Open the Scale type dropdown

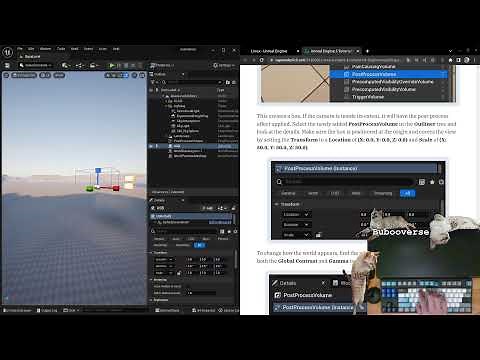(x=164, y=273)
